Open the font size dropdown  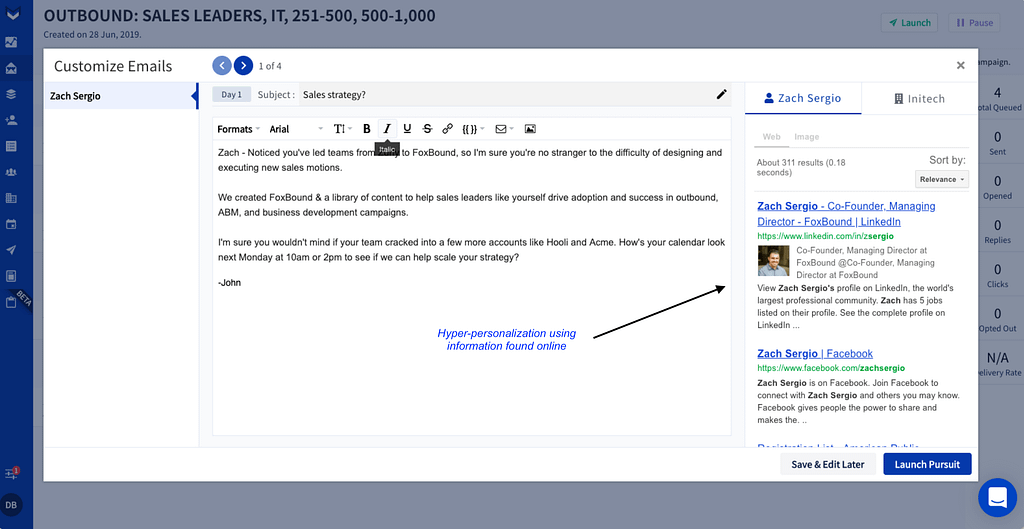[343, 129]
